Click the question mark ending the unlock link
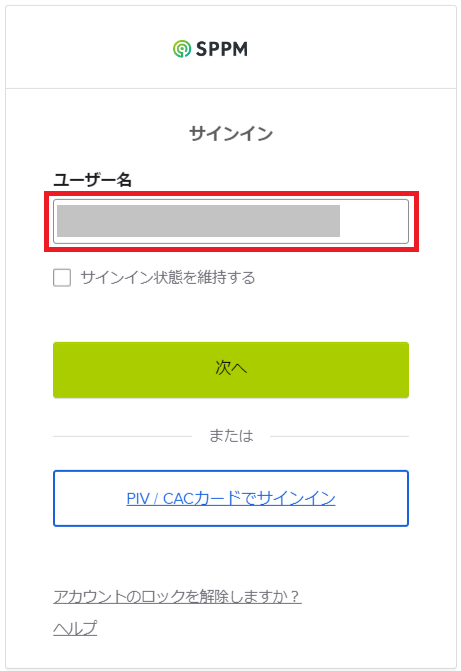461x671 pixels. pos(294,596)
